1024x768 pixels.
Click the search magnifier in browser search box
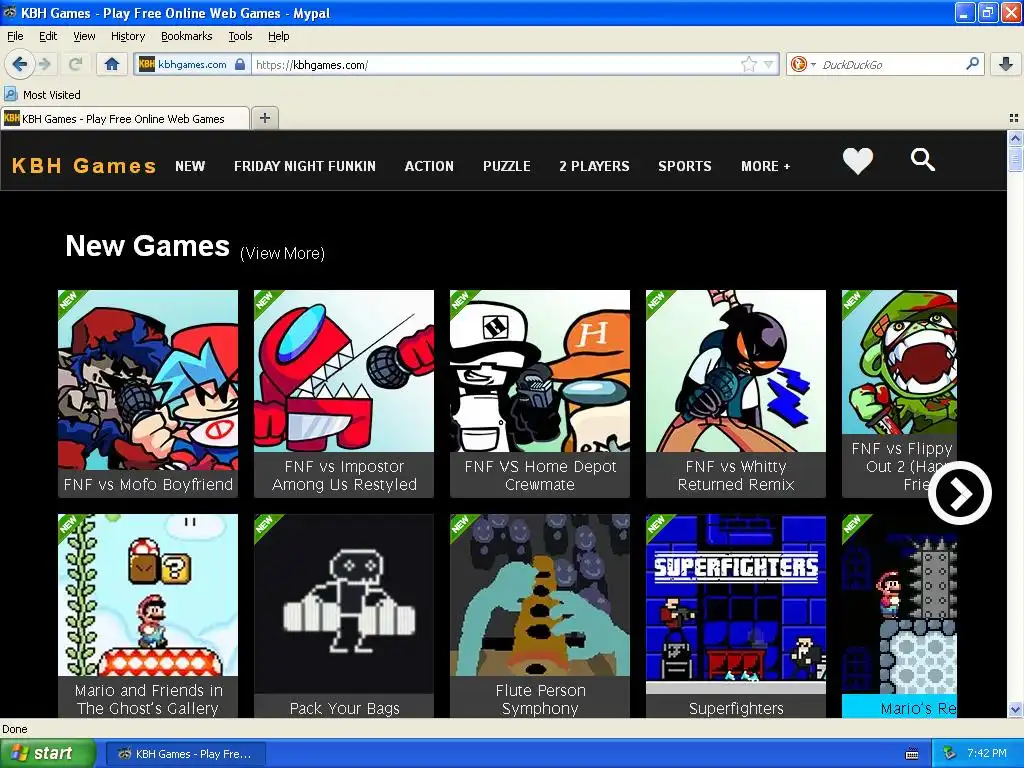[972, 63]
